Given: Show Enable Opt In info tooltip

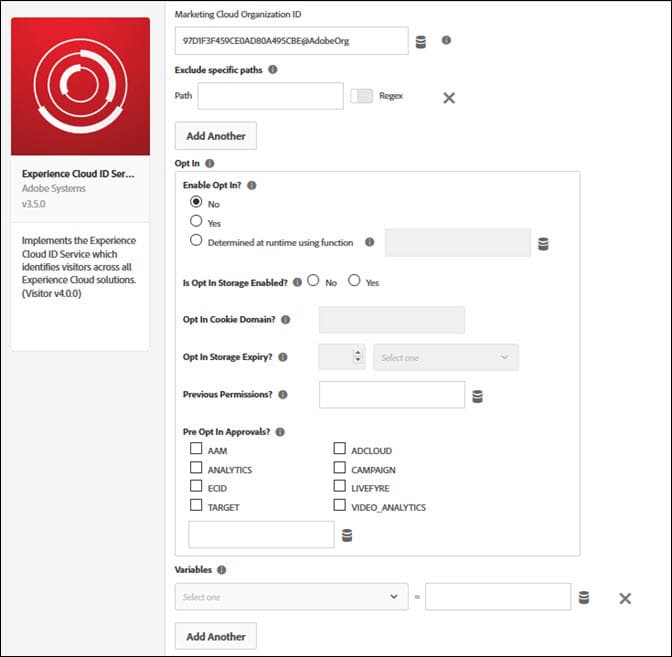Looking at the screenshot, I should (252, 185).
